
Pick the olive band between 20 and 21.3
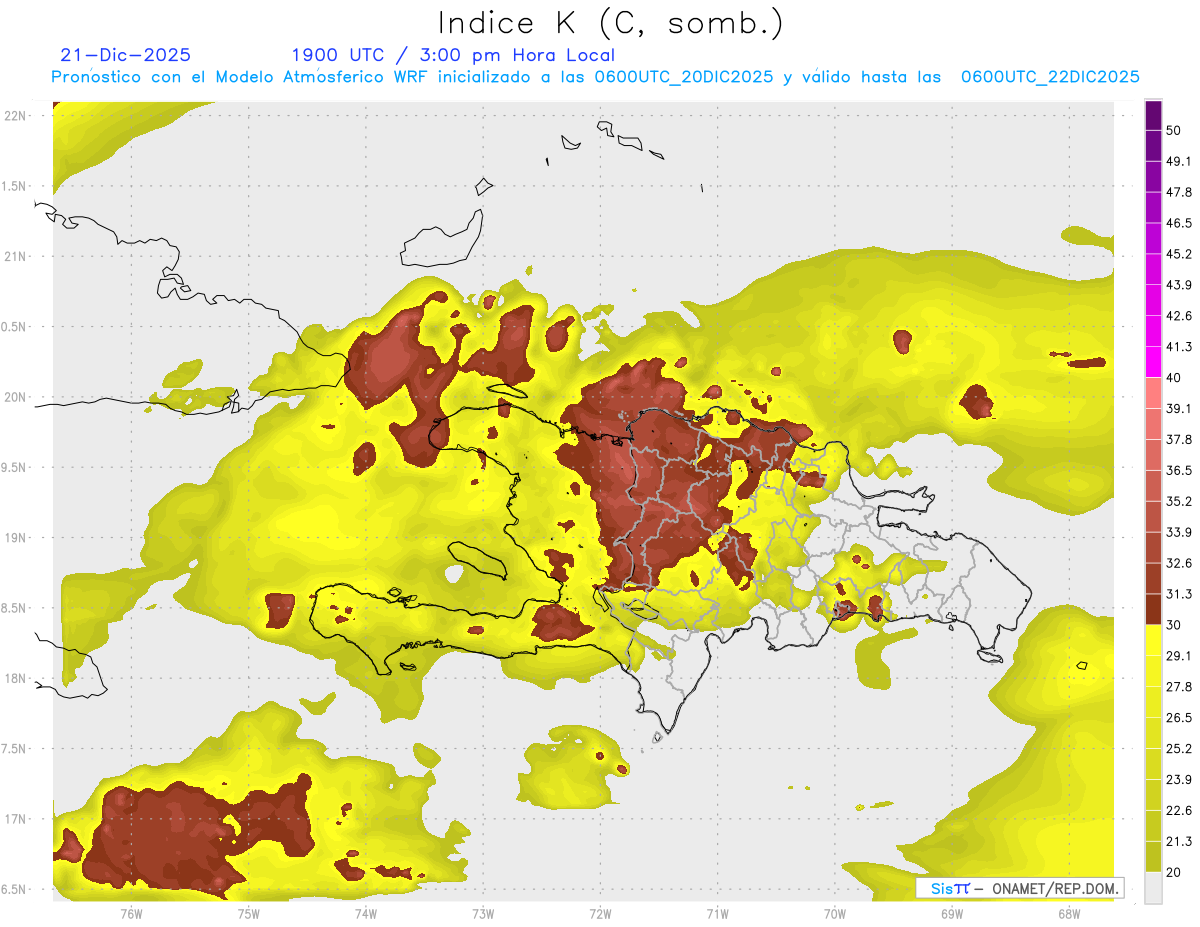click(1153, 857)
